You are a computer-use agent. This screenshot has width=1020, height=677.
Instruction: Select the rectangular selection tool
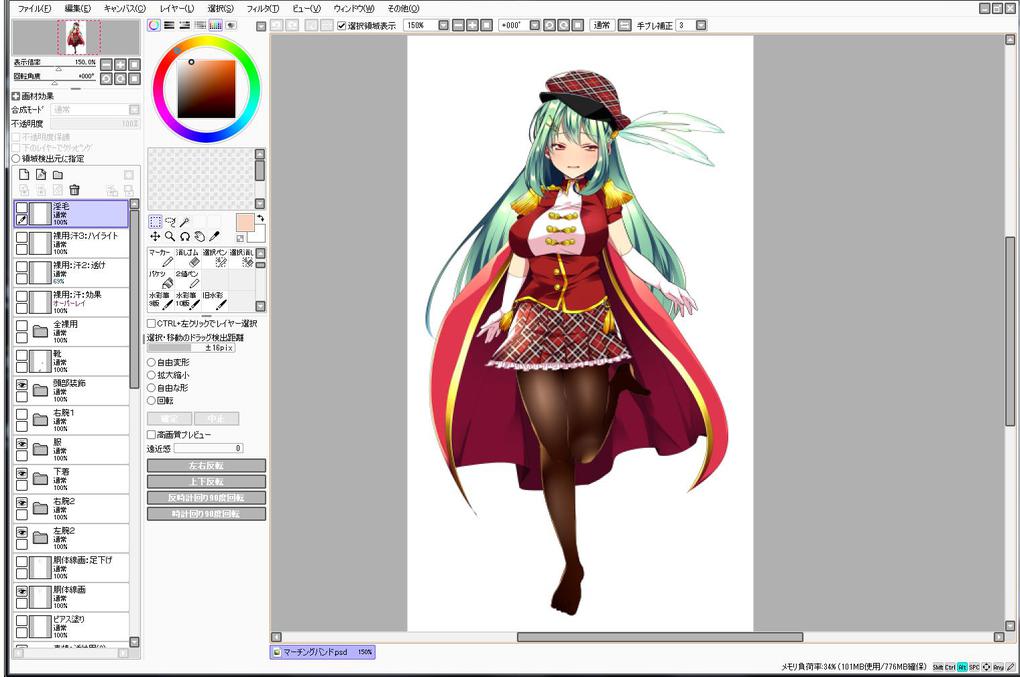coord(155,222)
